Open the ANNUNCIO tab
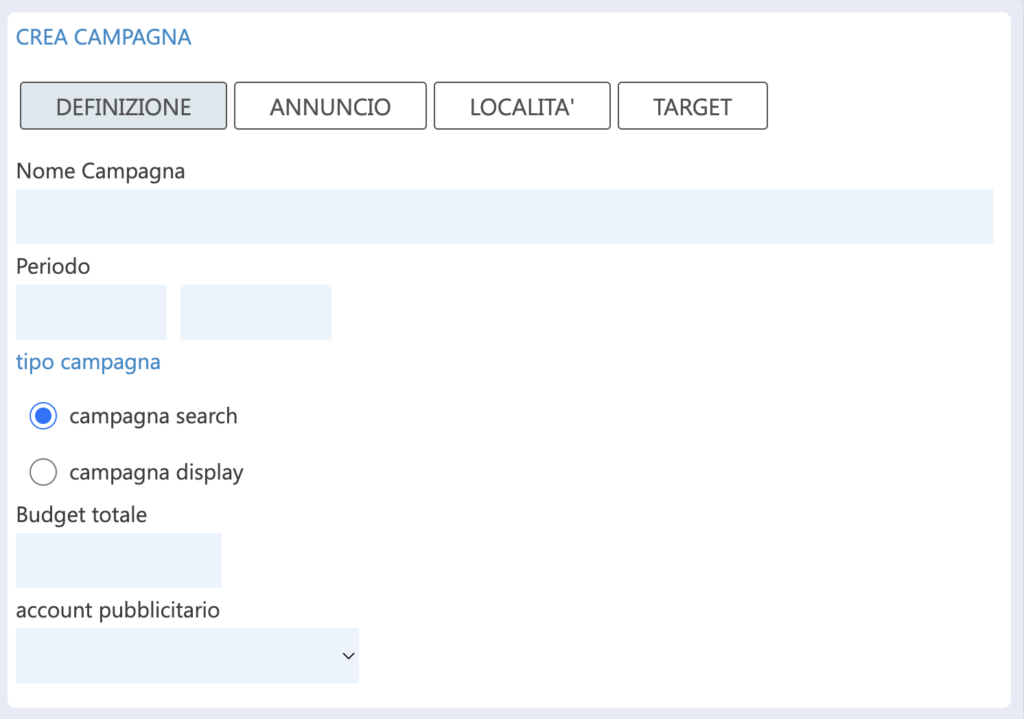This screenshot has height=719, width=1024. [x=330, y=106]
